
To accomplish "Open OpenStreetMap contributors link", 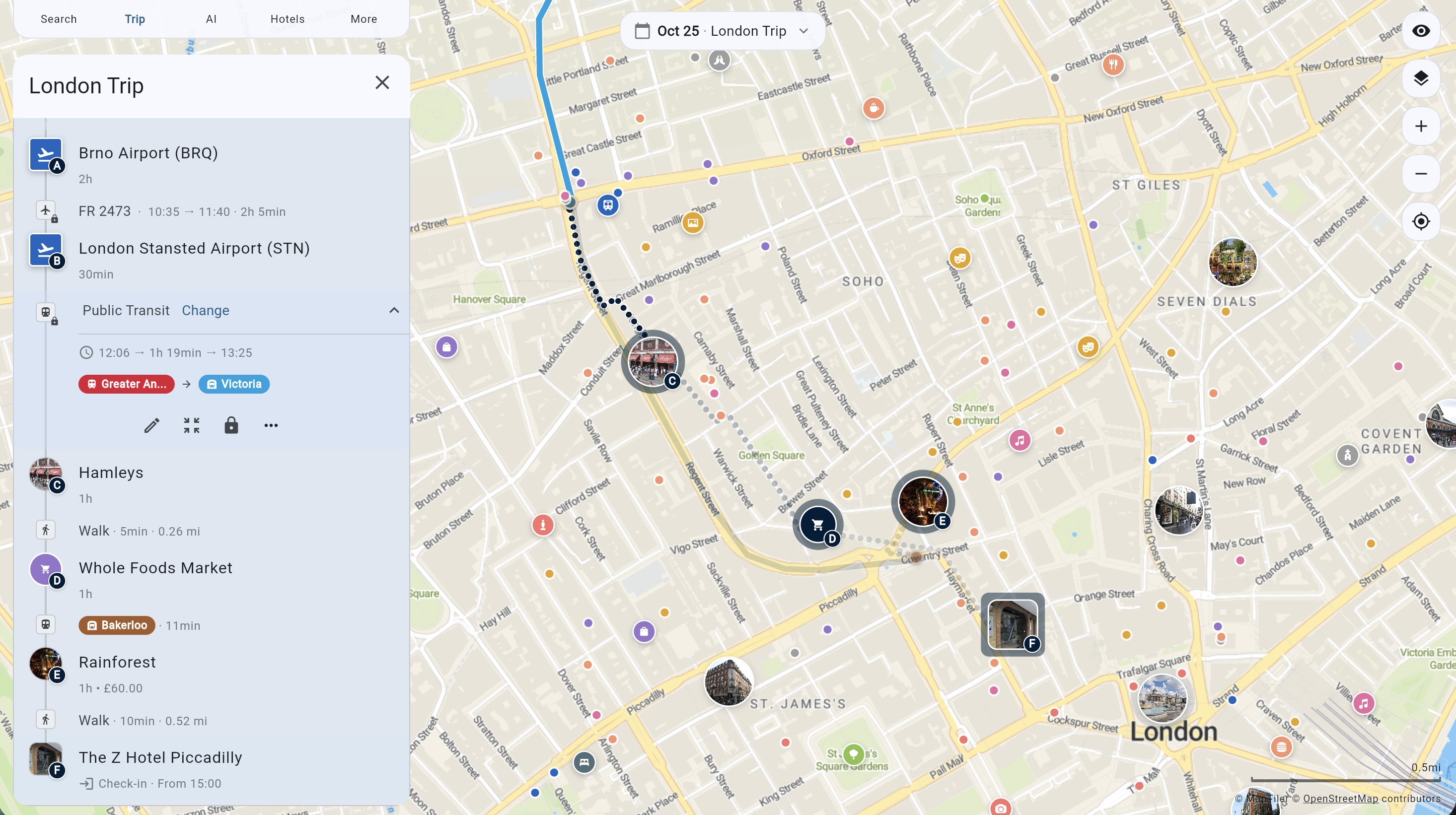I will click(x=1340, y=798).
